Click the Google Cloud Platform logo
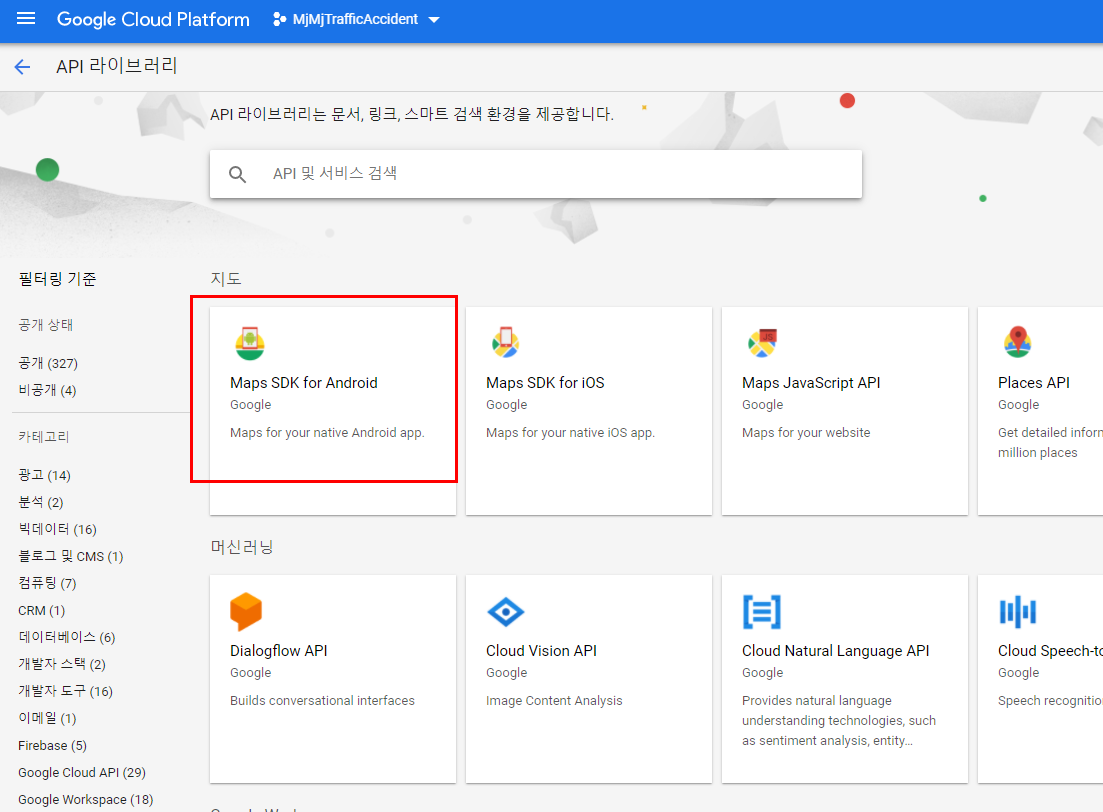 (x=153, y=19)
